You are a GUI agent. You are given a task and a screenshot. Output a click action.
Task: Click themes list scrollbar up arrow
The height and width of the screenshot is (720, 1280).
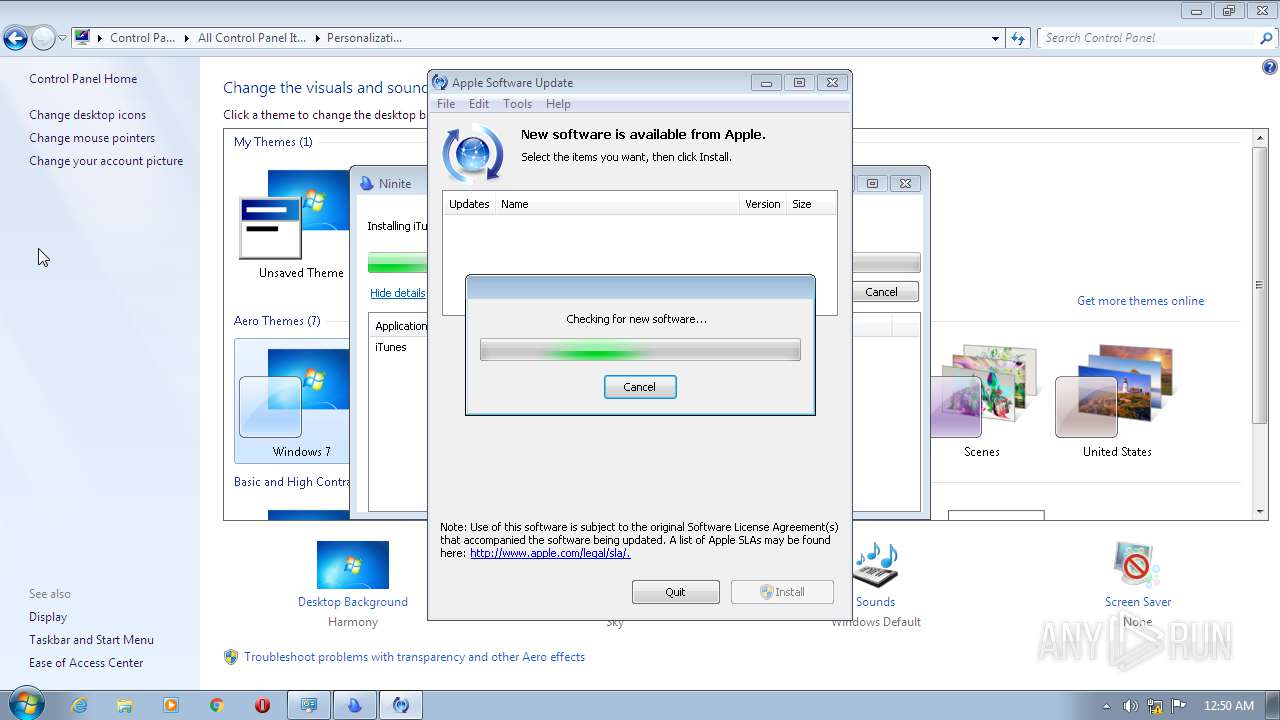tap(1260, 137)
